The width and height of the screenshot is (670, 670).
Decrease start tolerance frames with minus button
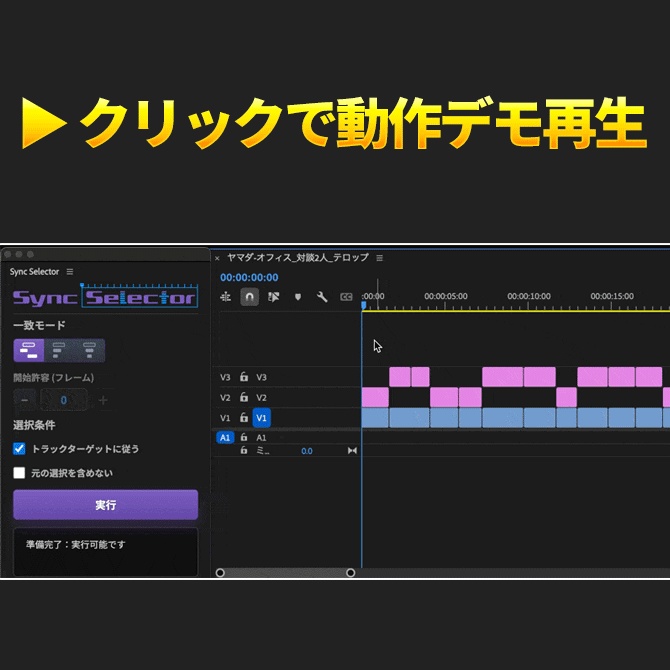[24, 400]
